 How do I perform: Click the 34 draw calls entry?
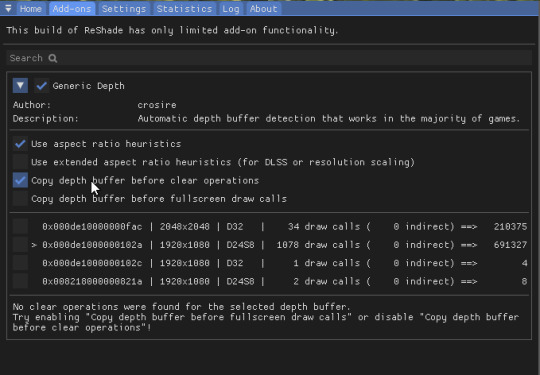click(x=324, y=227)
